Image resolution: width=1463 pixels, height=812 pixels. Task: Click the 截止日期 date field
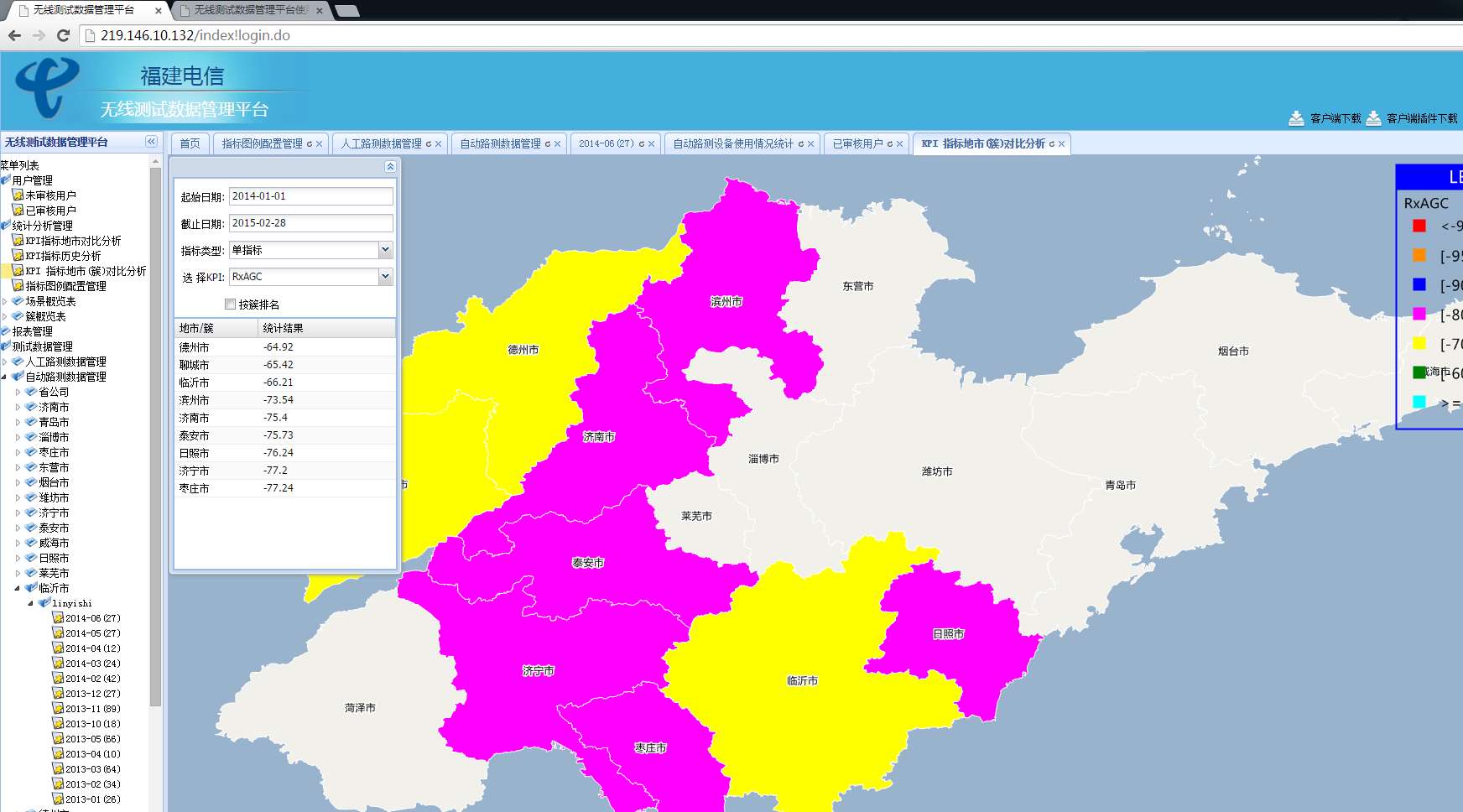311,223
